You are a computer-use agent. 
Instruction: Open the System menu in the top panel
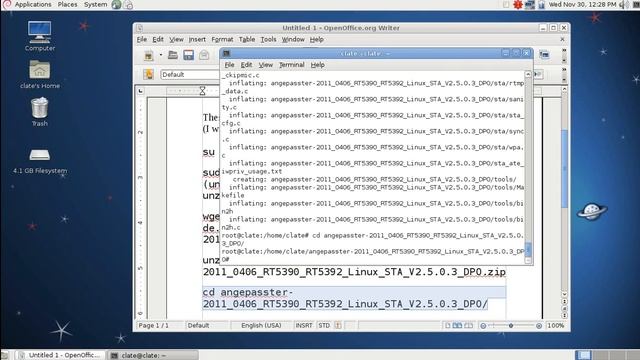[x=96, y=4]
